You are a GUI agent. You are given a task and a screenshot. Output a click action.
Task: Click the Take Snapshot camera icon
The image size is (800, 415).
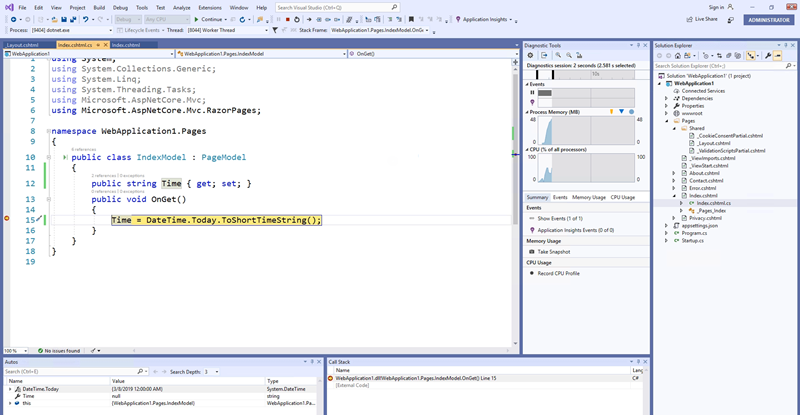[x=531, y=252]
